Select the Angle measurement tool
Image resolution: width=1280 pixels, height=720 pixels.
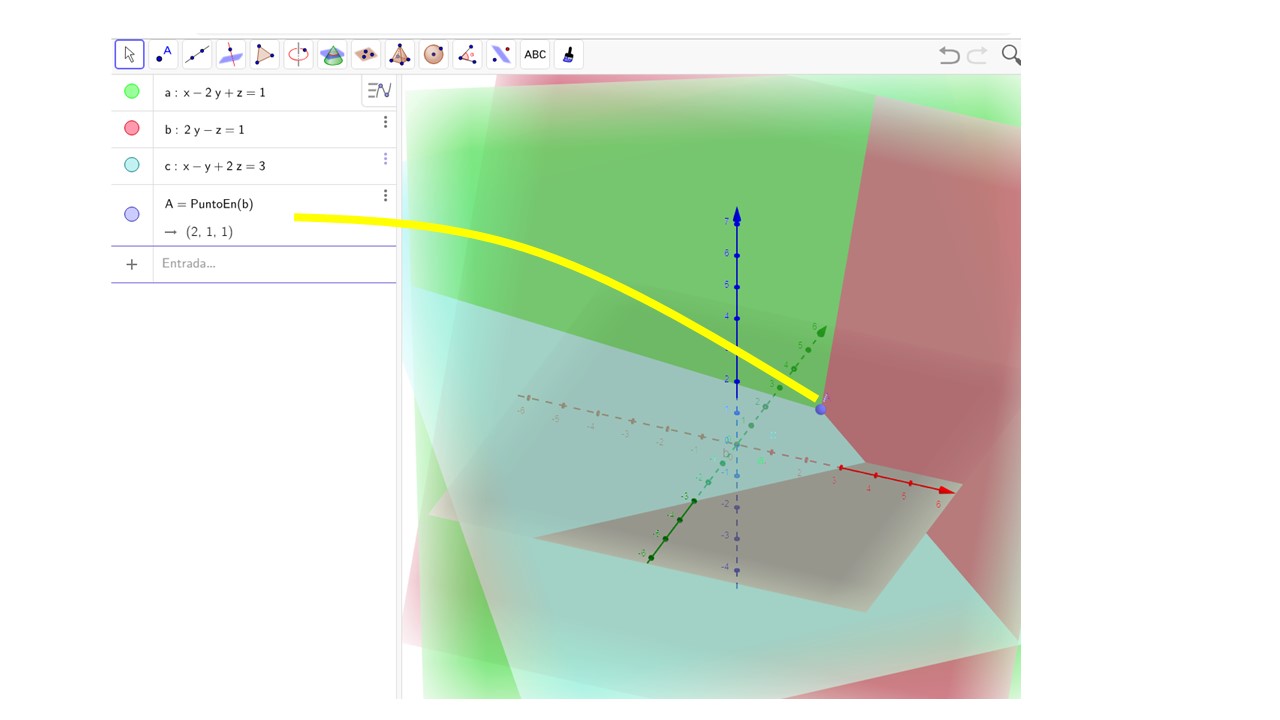pyautogui.click(x=467, y=54)
